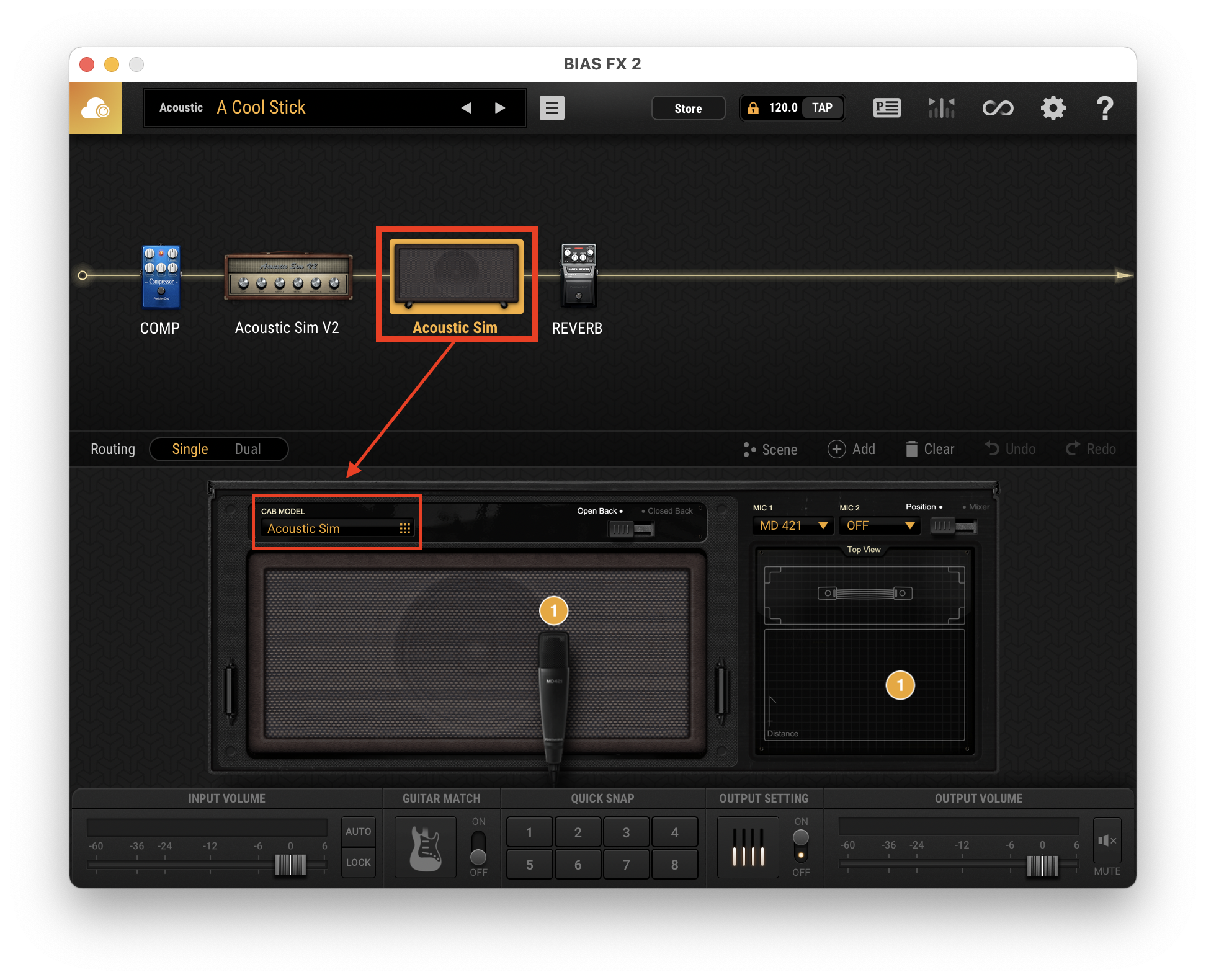This screenshot has height=980, width=1206.
Task: Select the COMP compressor pedal
Action: pos(161,277)
